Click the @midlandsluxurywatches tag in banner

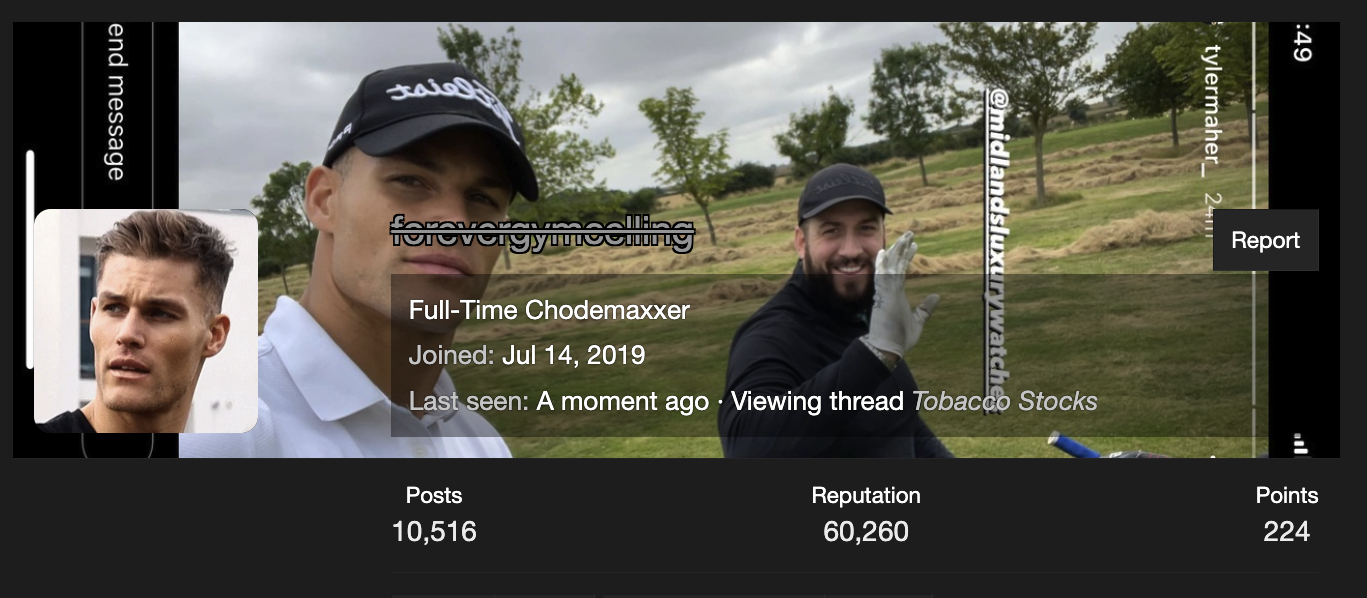coord(999,247)
